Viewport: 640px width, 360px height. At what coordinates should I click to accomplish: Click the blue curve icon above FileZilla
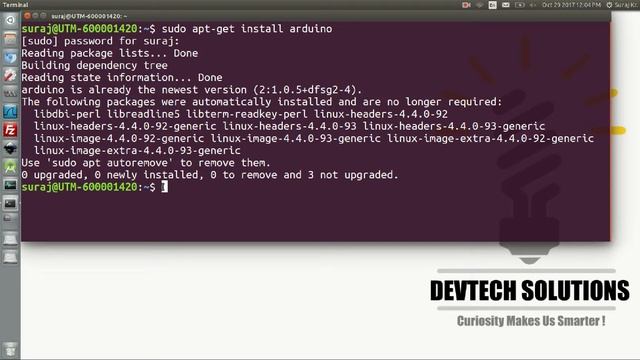click(10, 111)
